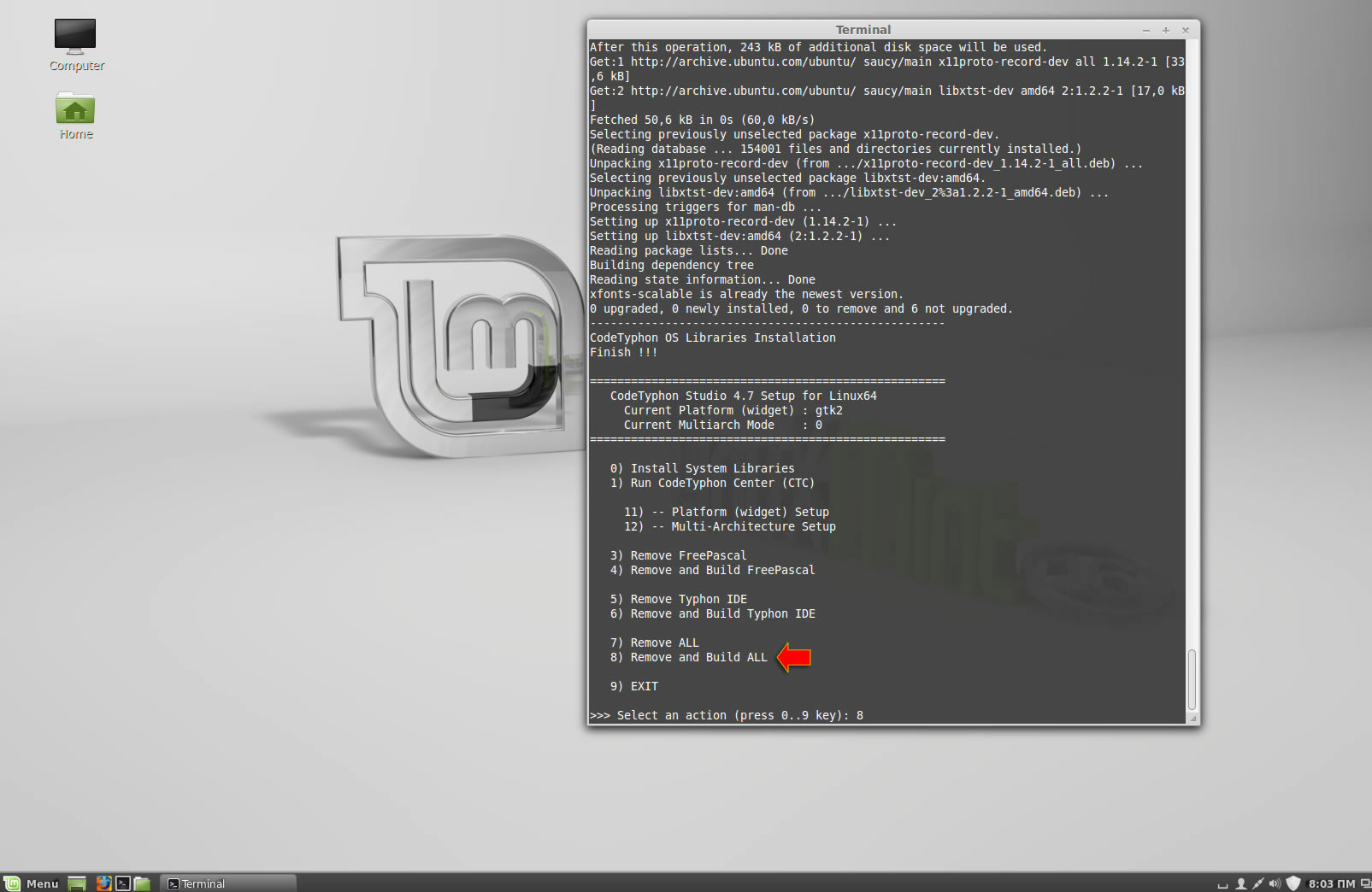The width and height of the screenshot is (1372, 892).
Task: Click 'CodeTyphon OS Libraries Installation' text
Action: pyautogui.click(x=713, y=337)
